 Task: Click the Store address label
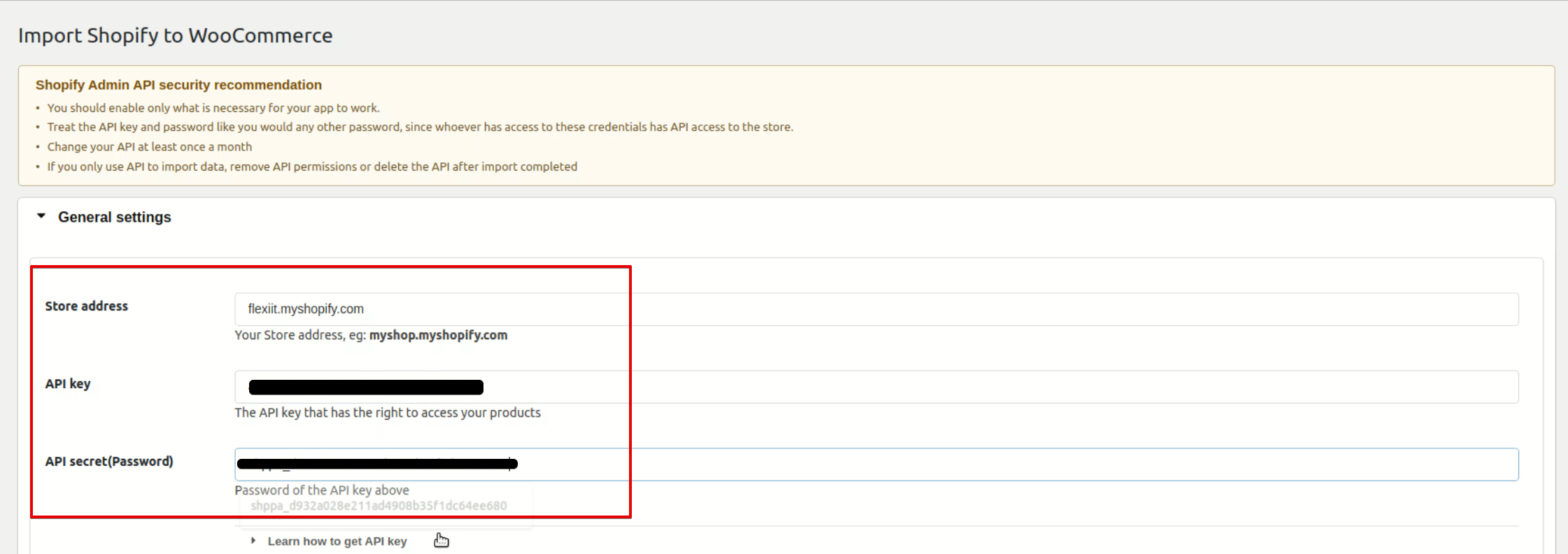tap(87, 306)
